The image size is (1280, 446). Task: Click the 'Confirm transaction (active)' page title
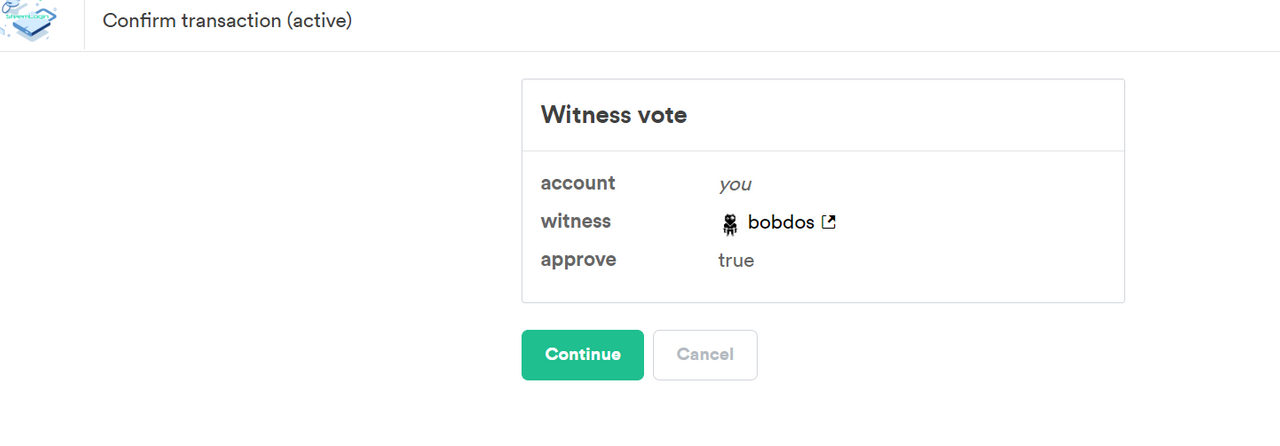tap(227, 21)
